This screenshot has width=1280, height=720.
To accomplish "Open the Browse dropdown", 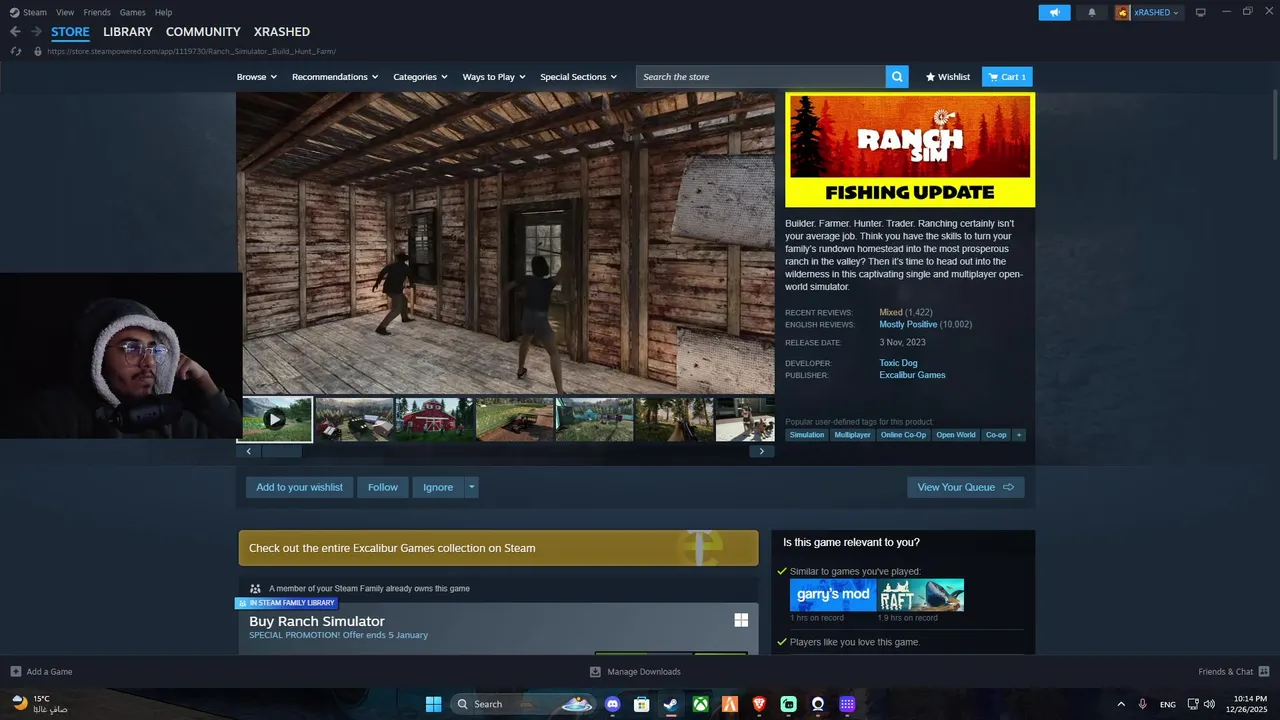I will click(x=256, y=77).
